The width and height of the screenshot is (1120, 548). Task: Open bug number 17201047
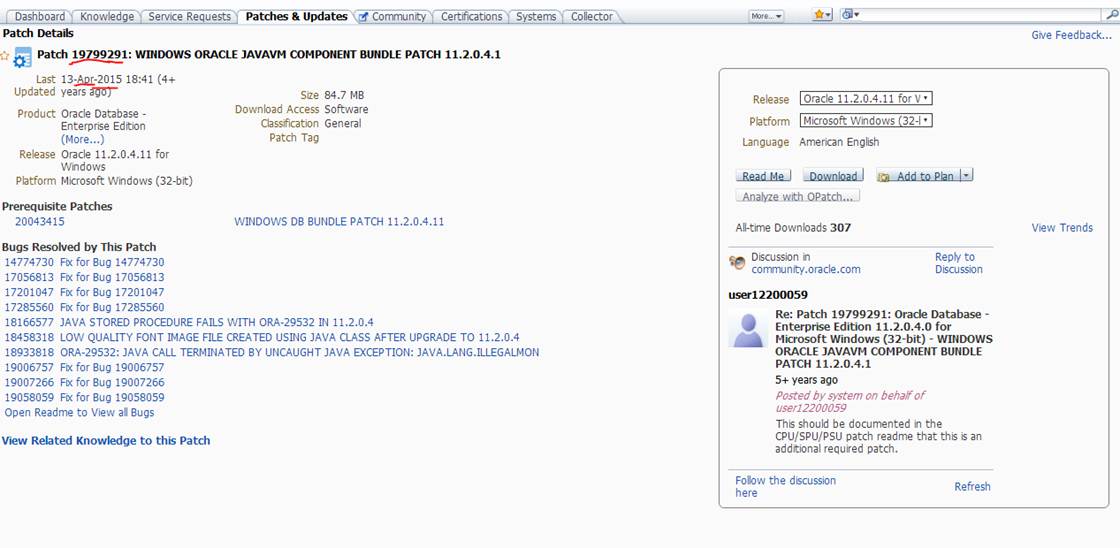(x=29, y=292)
